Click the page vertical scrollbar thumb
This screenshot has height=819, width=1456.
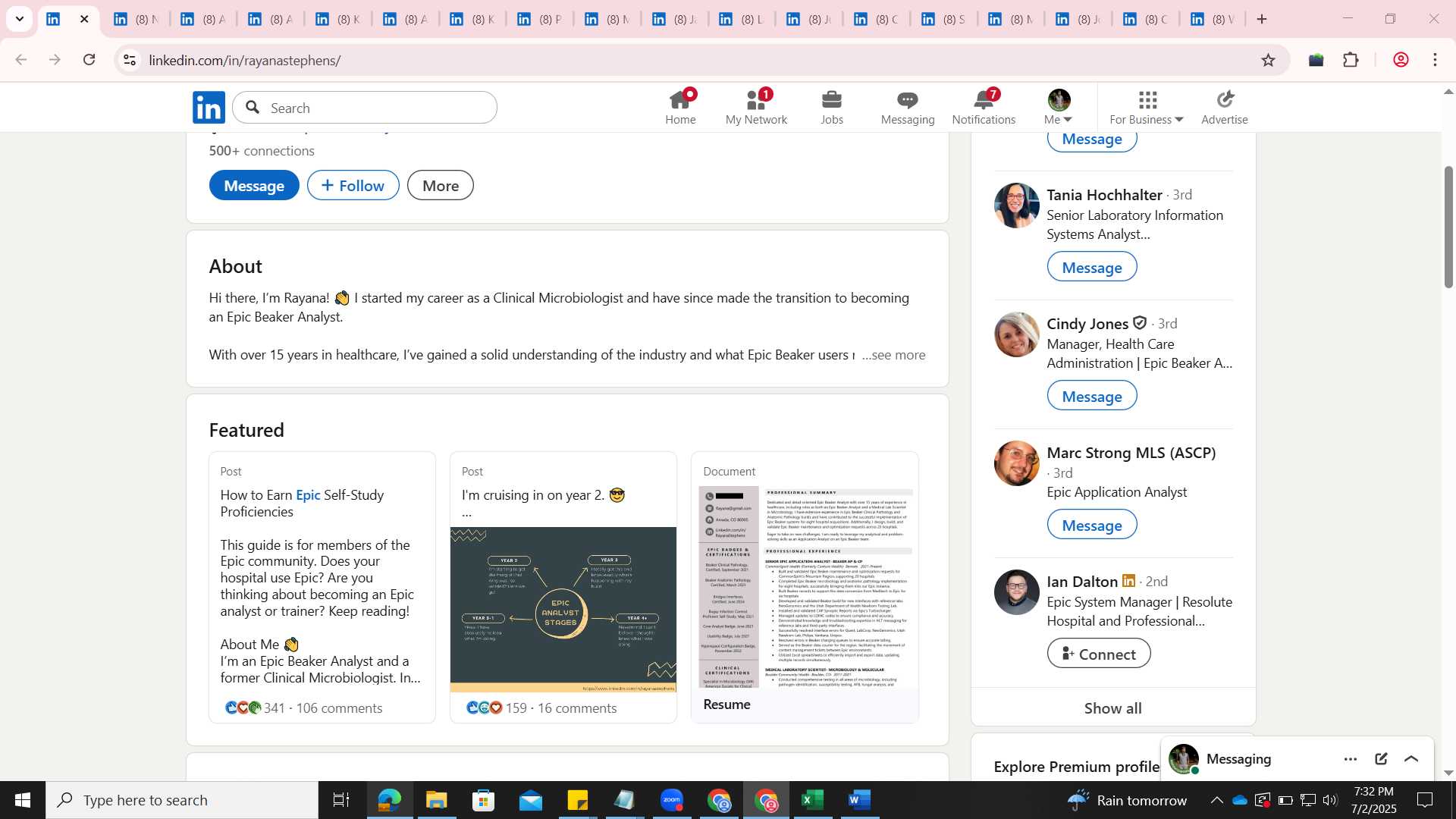pyautogui.click(x=1448, y=227)
